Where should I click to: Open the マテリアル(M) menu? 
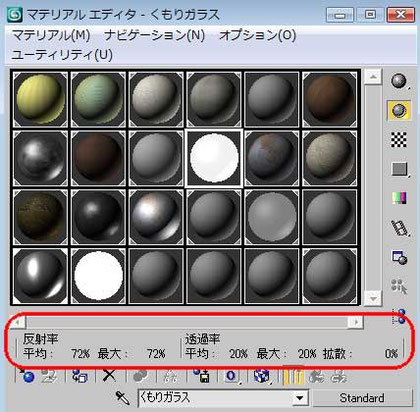tap(51, 35)
